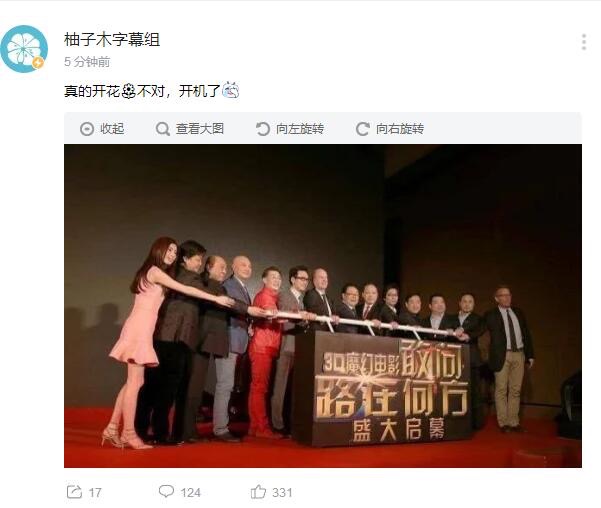This screenshot has height=508, width=601.
Task: Click the expanded ceremony photo
Action: point(323,306)
